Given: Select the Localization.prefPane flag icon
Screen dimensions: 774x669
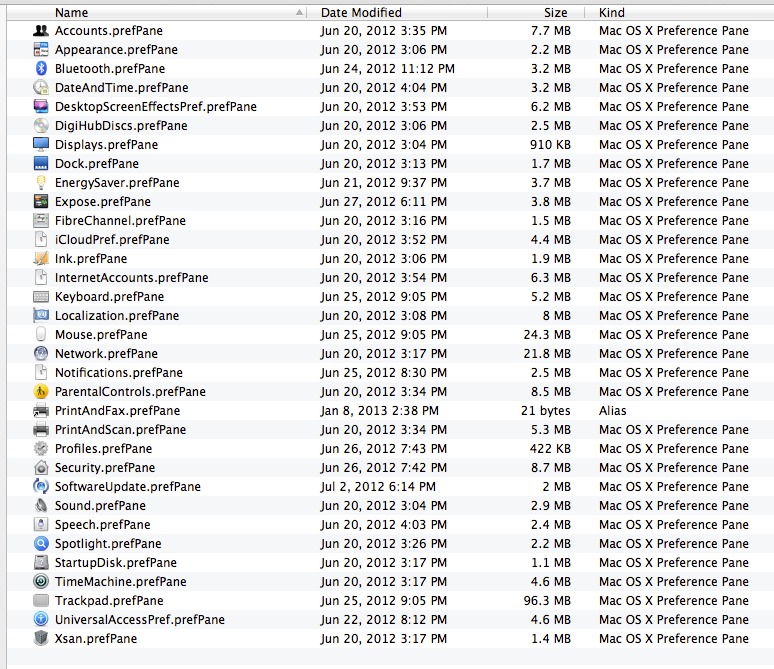Looking at the screenshot, I should coord(41,315).
